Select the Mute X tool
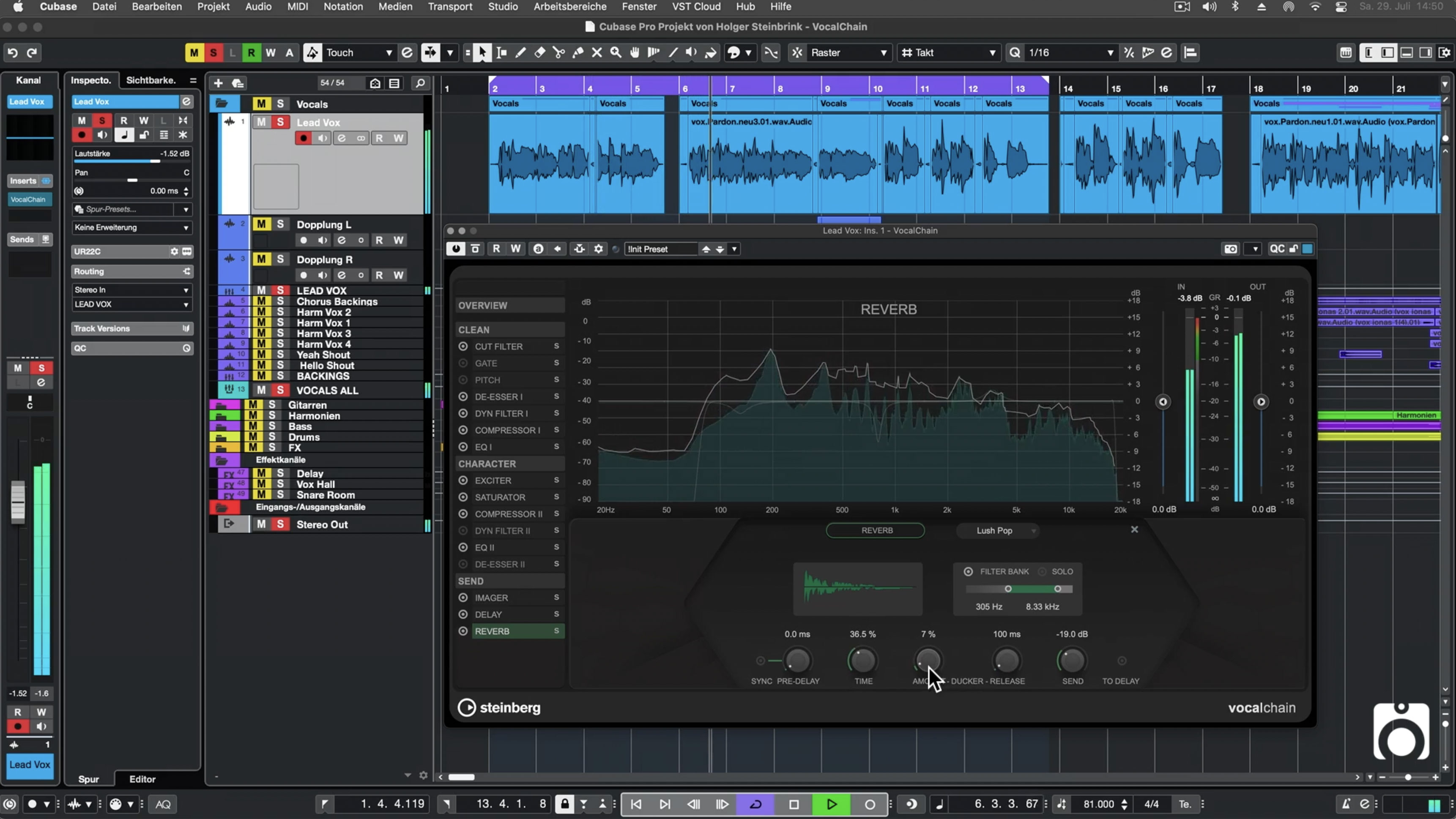Screen dimensions: 1456x819 point(597,52)
